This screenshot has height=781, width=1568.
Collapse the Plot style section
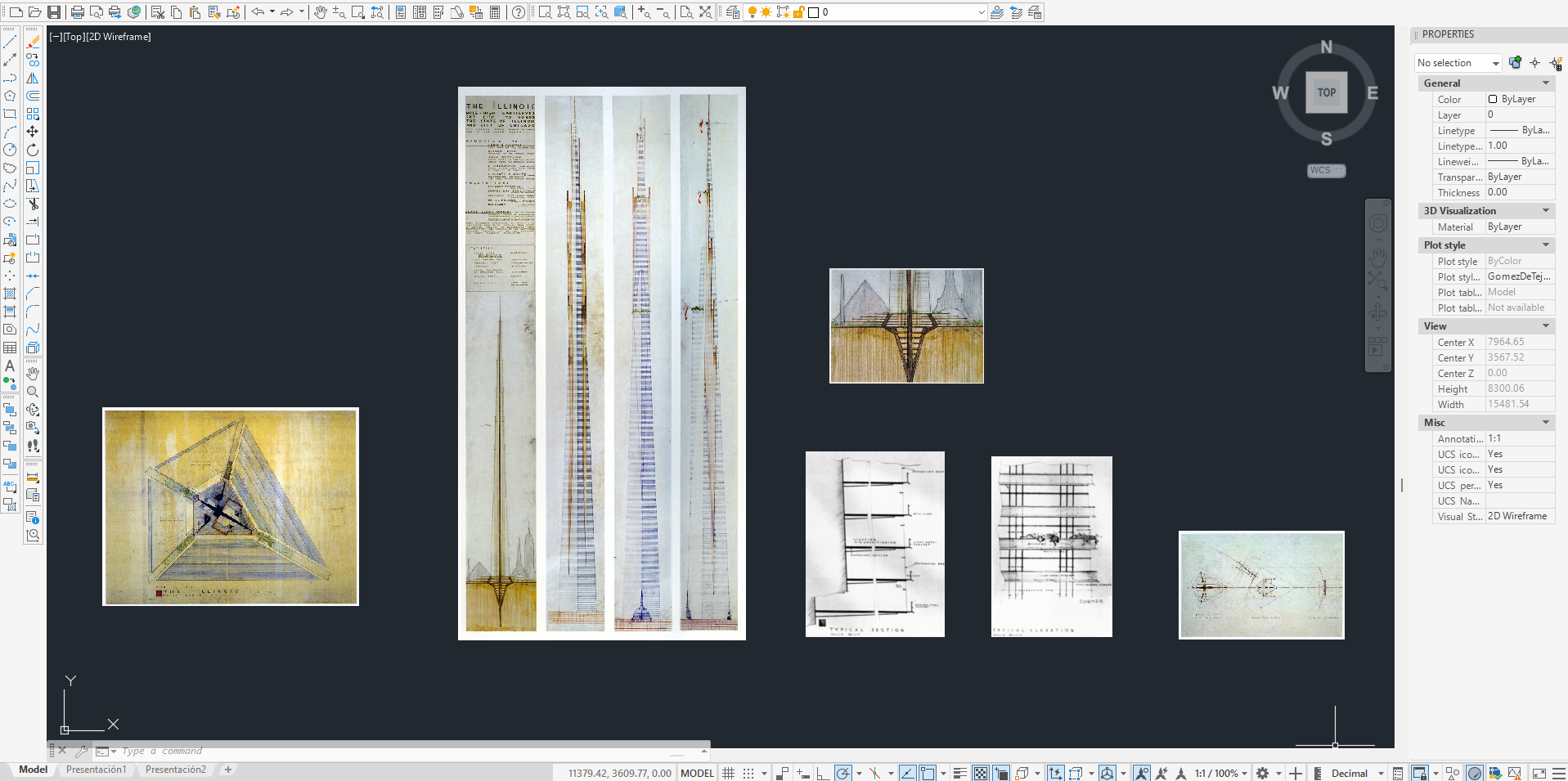pos(1546,245)
